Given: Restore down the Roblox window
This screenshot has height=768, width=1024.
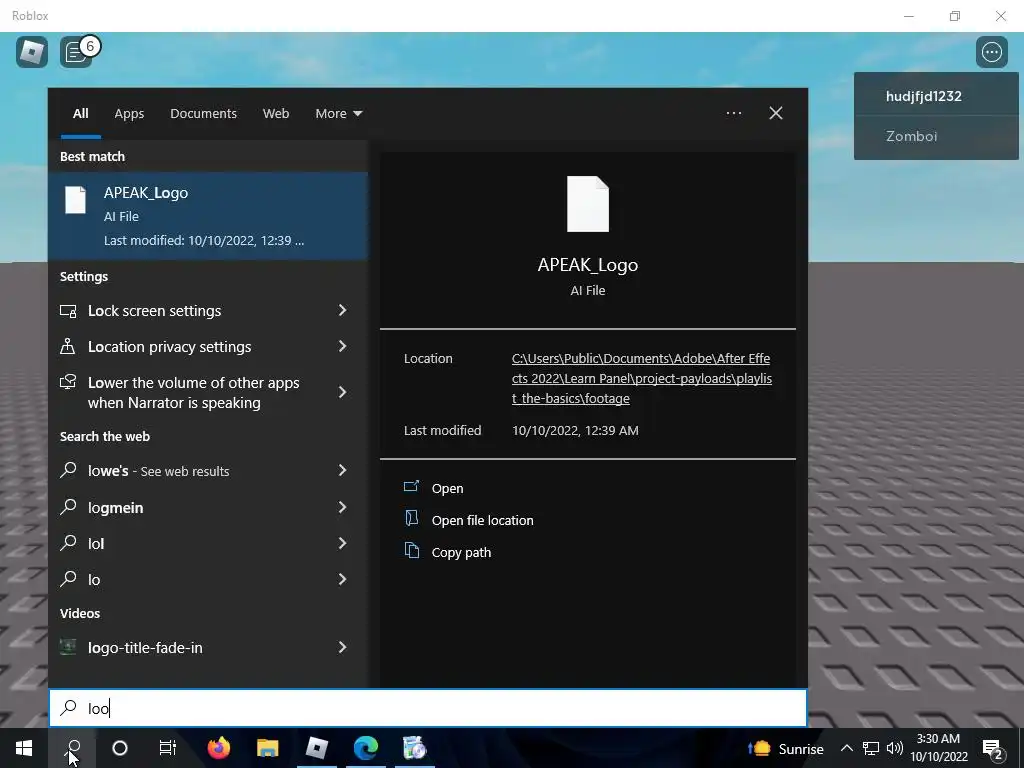Looking at the screenshot, I should click(955, 16).
